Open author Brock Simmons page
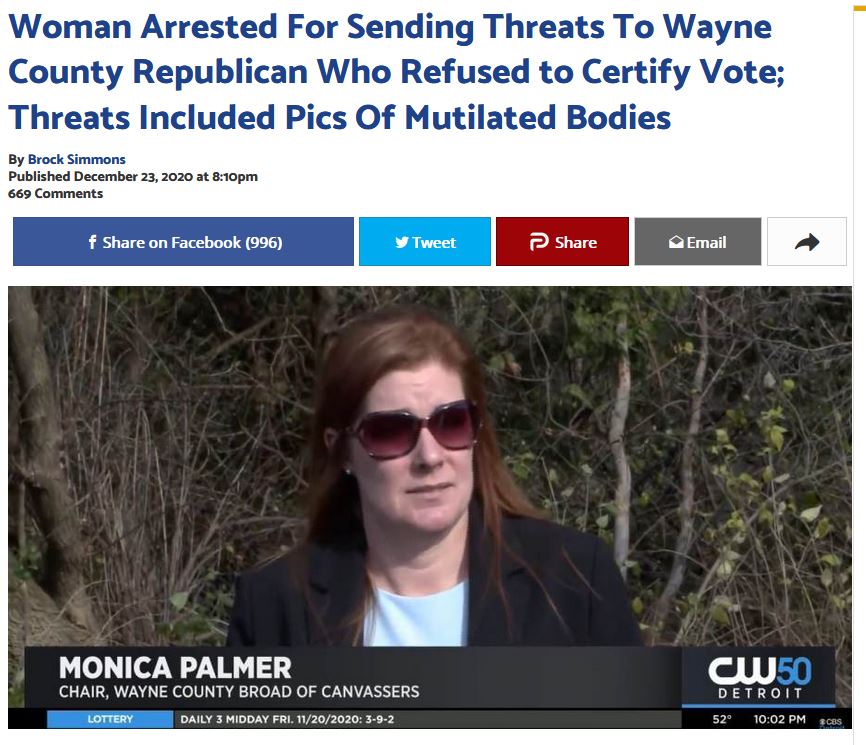This screenshot has width=866, height=745. (x=77, y=159)
